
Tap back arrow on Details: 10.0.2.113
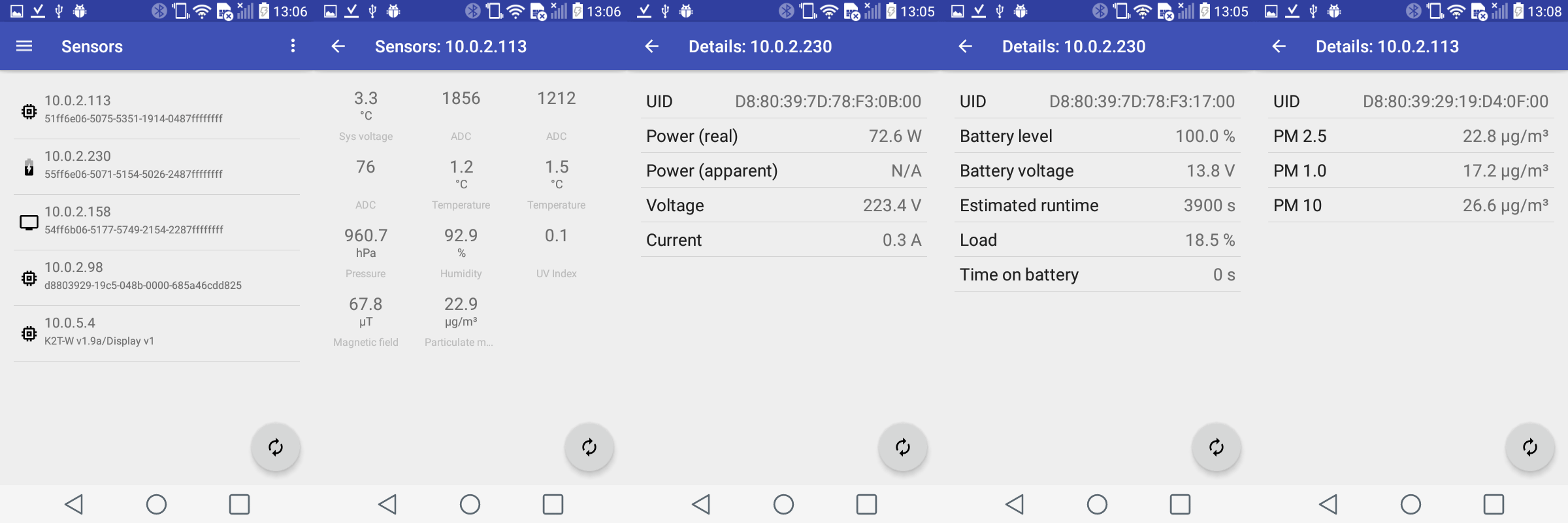(x=1279, y=46)
